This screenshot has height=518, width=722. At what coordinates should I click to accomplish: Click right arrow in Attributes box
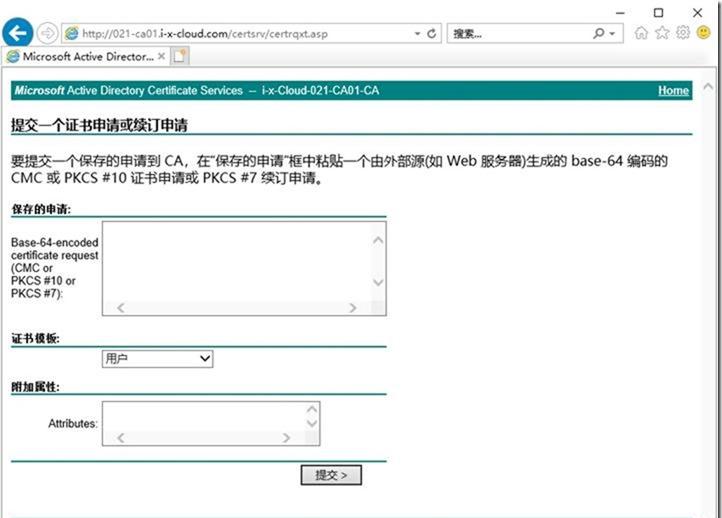286,438
